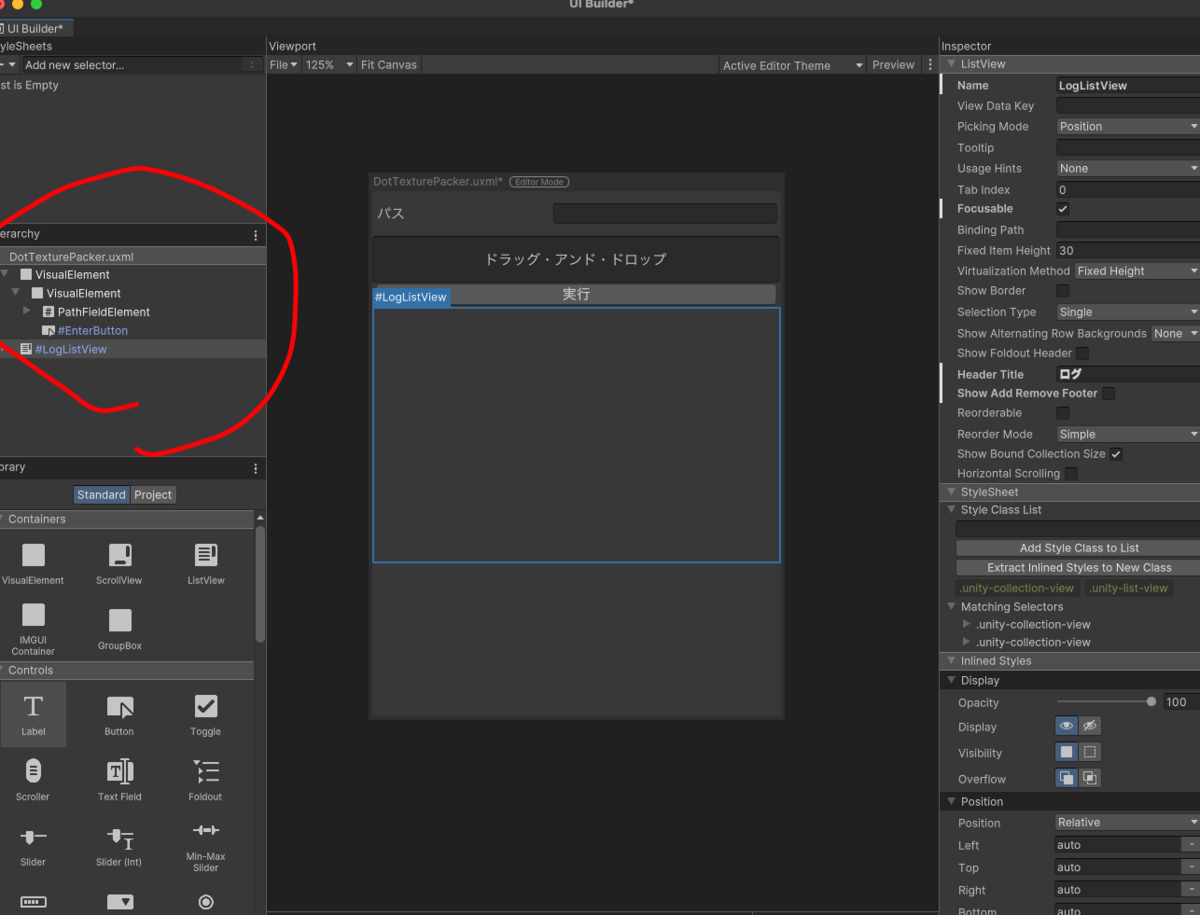This screenshot has width=1200, height=915.
Task: Click the .unity-list-view class pill
Action: tap(1128, 588)
